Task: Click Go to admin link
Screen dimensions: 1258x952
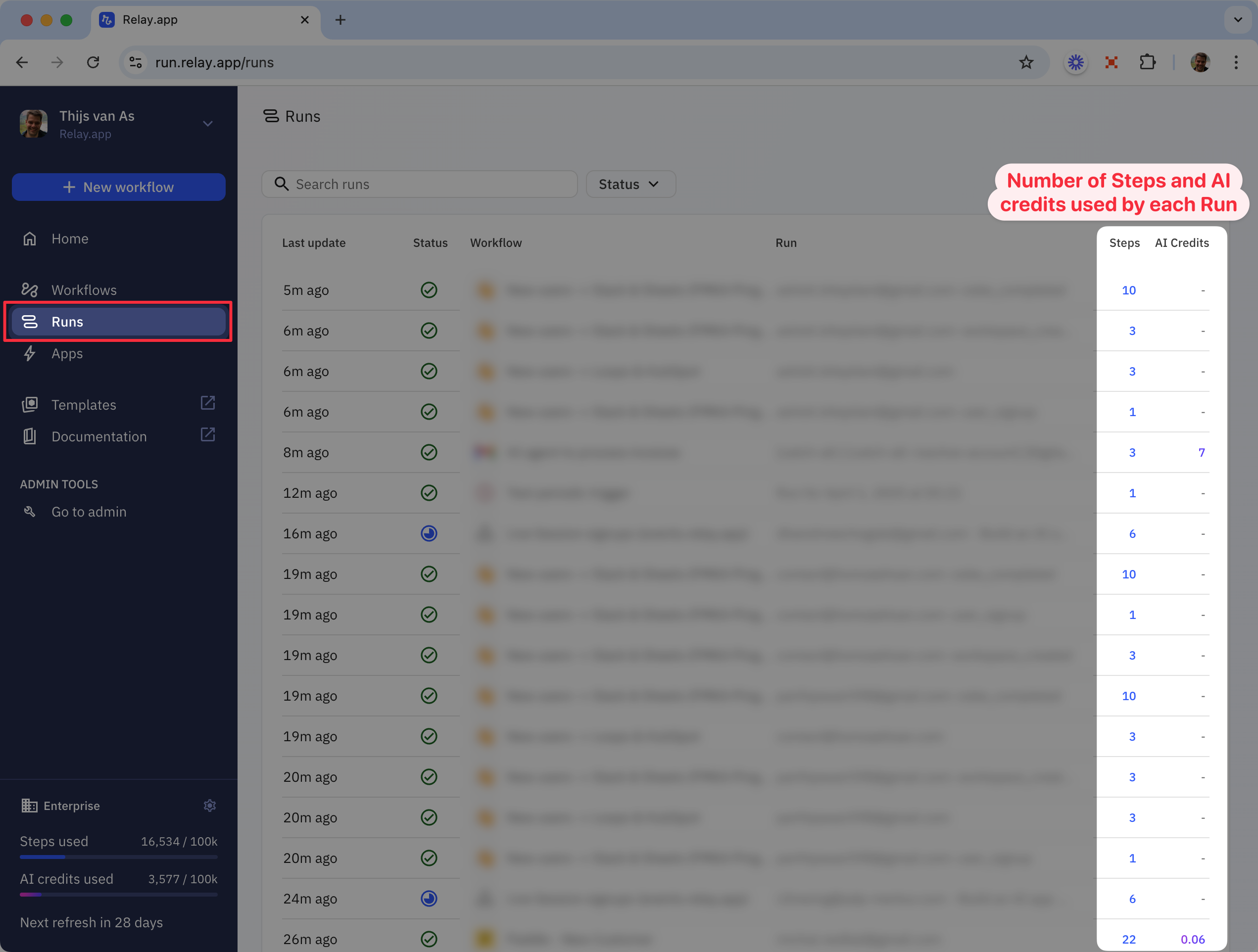Action: click(x=89, y=512)
